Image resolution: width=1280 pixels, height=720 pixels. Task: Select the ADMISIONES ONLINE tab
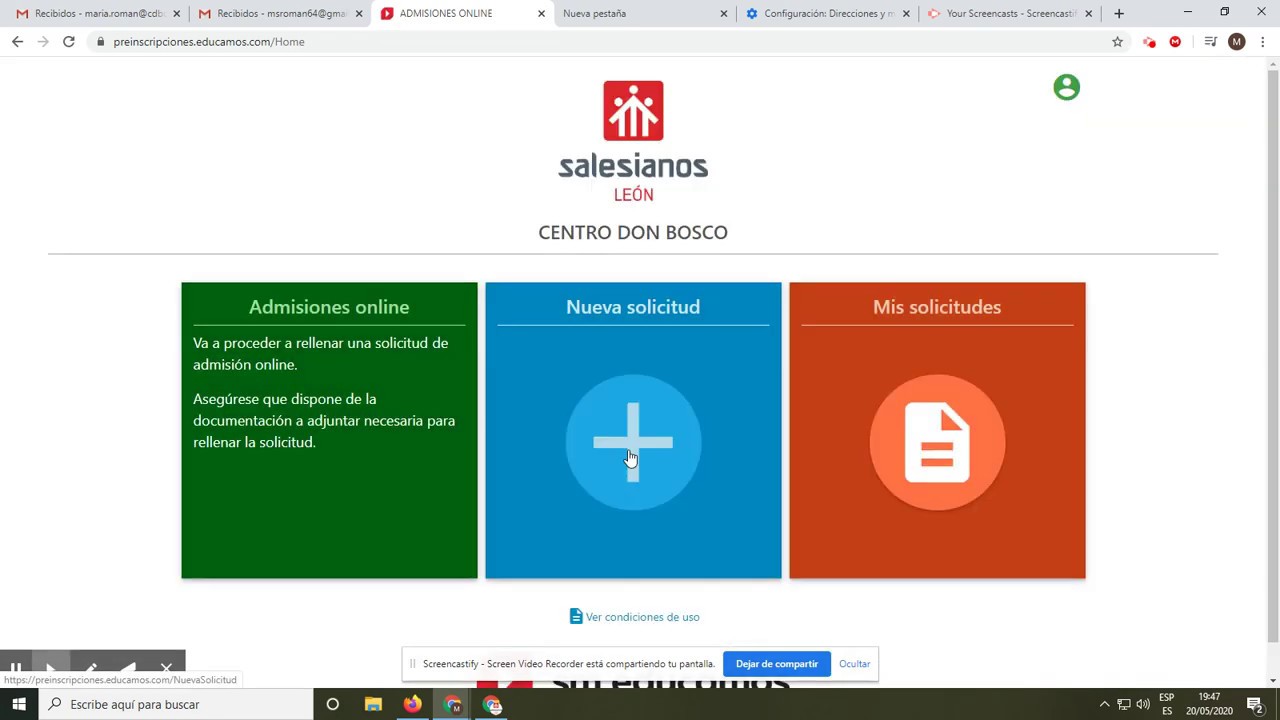point(461,14)
